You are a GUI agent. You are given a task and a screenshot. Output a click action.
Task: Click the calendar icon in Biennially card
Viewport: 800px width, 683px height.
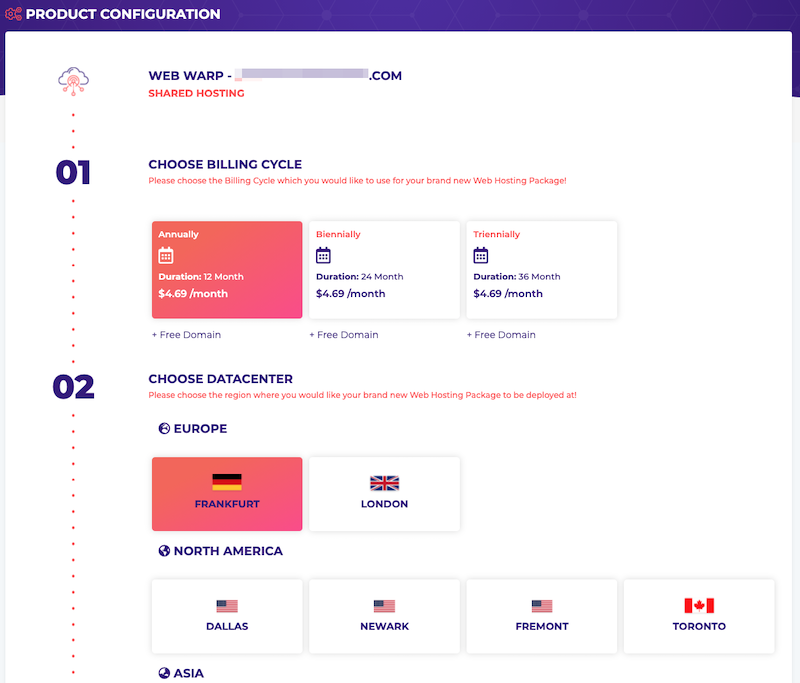click(323, 255)
